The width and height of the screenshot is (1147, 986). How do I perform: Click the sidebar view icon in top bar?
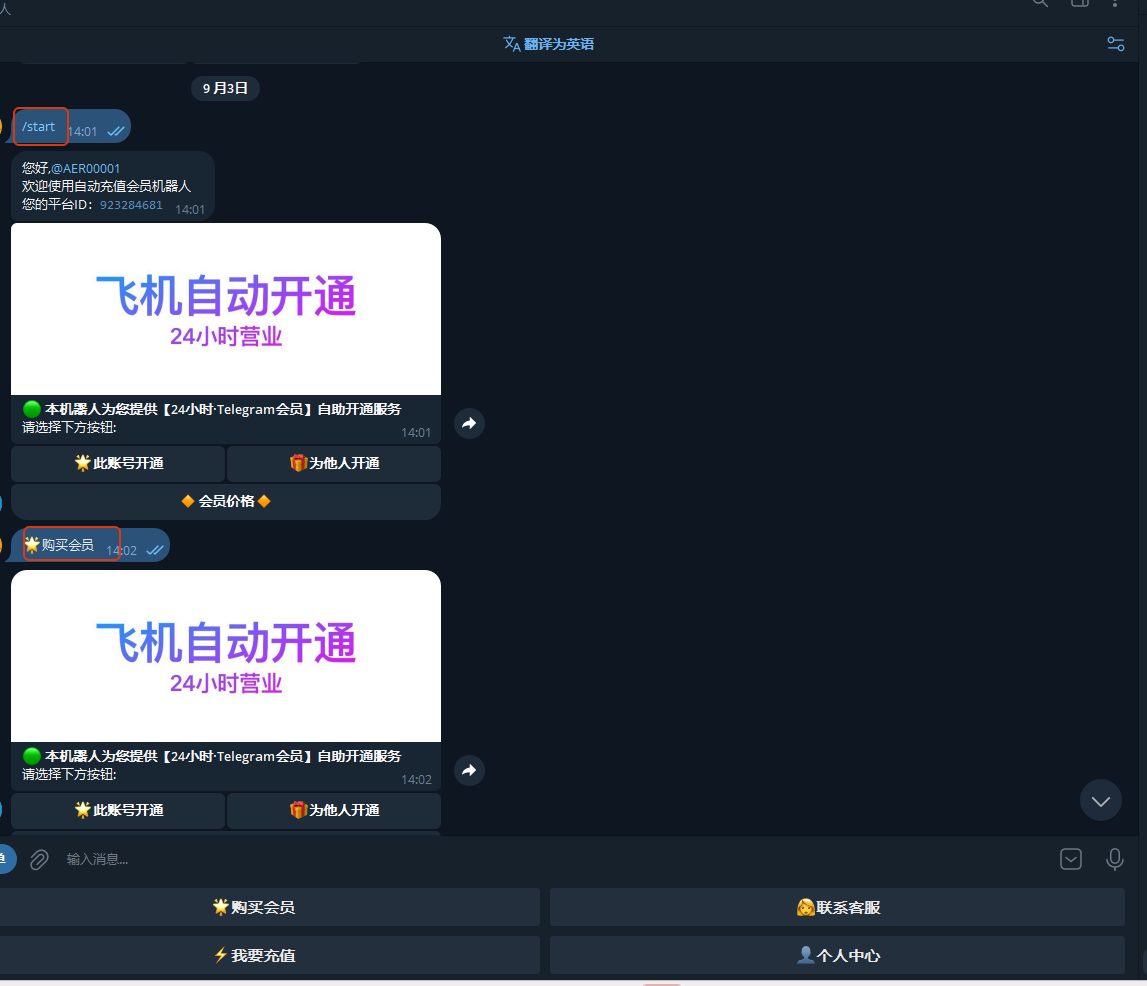coord(1080,5)
